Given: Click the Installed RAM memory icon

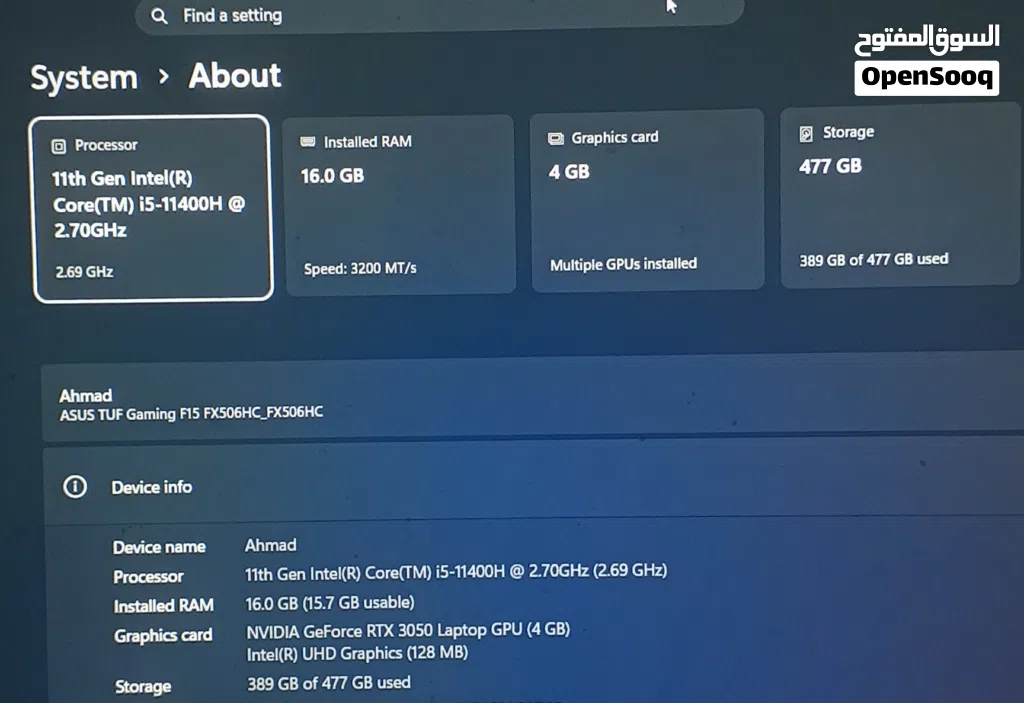Looking at the screenshot, I should [308, 142].
